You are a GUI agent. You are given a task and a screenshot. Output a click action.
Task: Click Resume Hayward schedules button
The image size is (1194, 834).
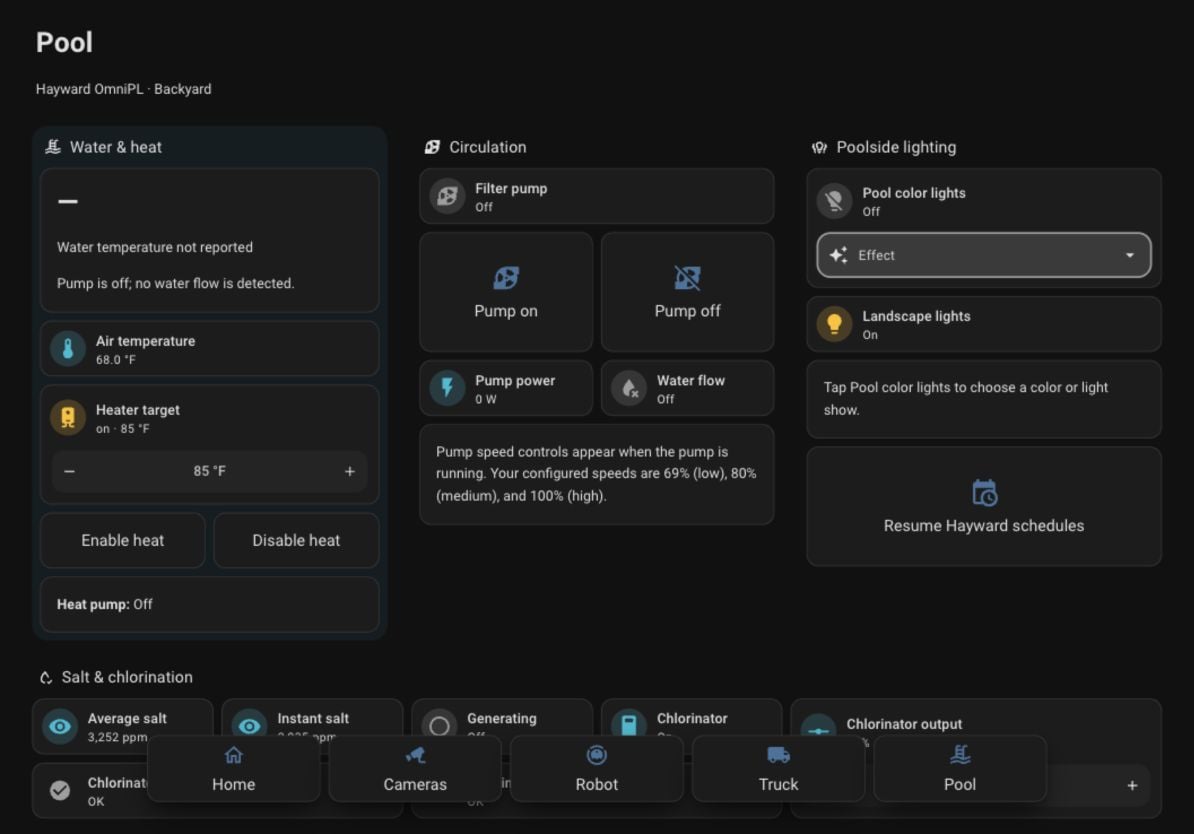[x=984, y=506]
